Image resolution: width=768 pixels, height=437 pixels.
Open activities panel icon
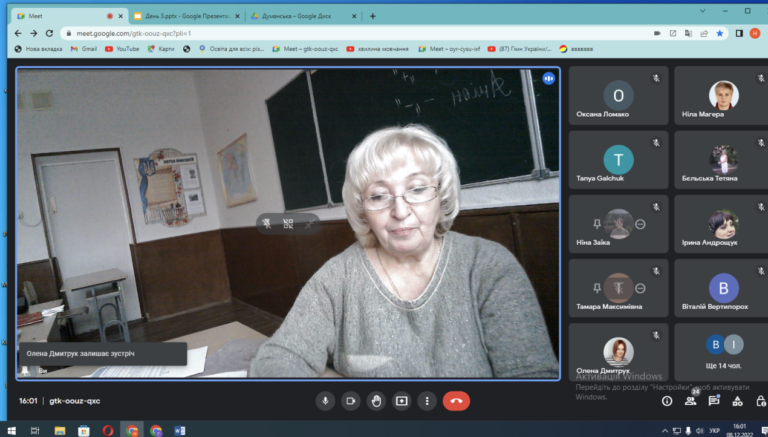click(737, 401)
